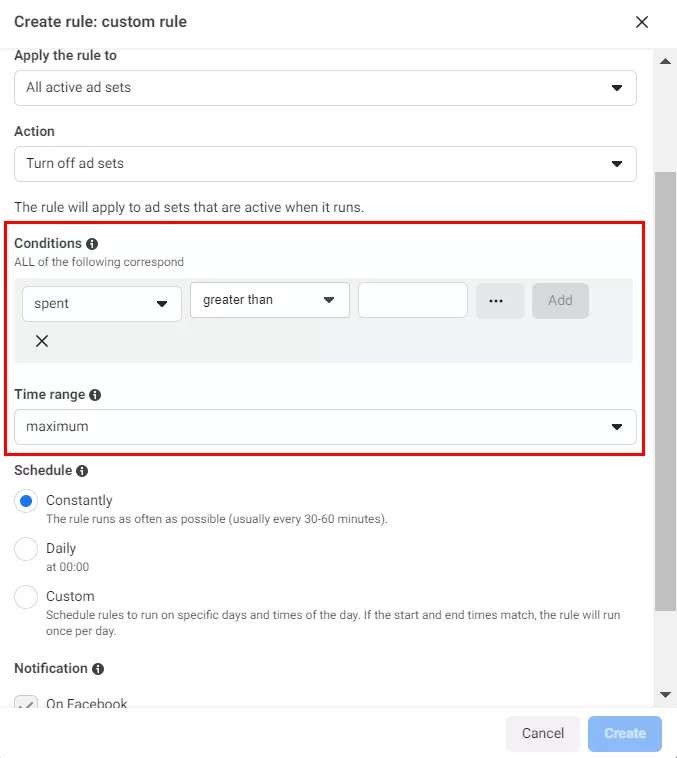Screen dimensions: 677x758
Task: Open the maximum time range dropdown
Action: click(x=325, y=427)
